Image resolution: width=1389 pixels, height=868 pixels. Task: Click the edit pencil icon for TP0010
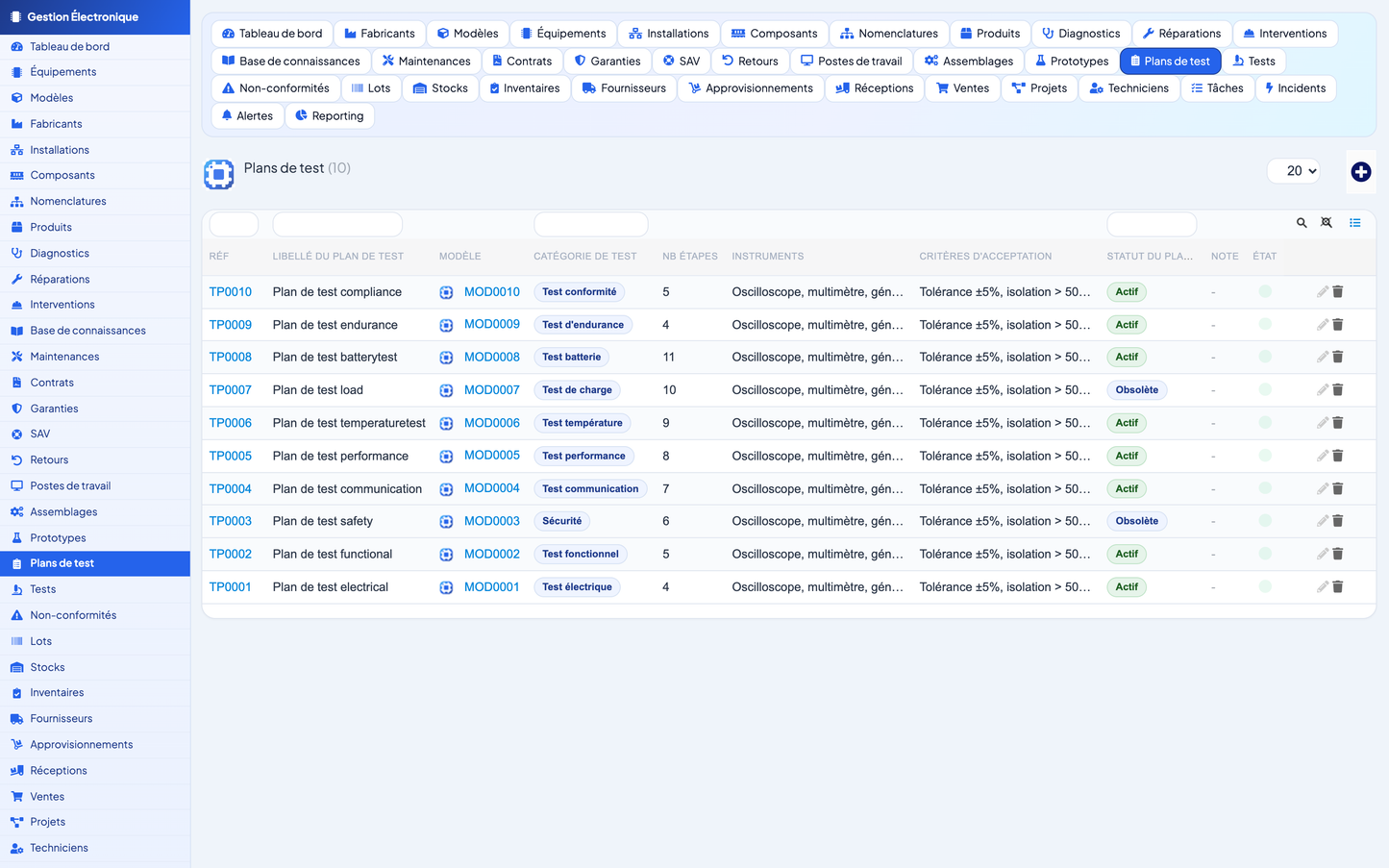tap(1323, 291)
